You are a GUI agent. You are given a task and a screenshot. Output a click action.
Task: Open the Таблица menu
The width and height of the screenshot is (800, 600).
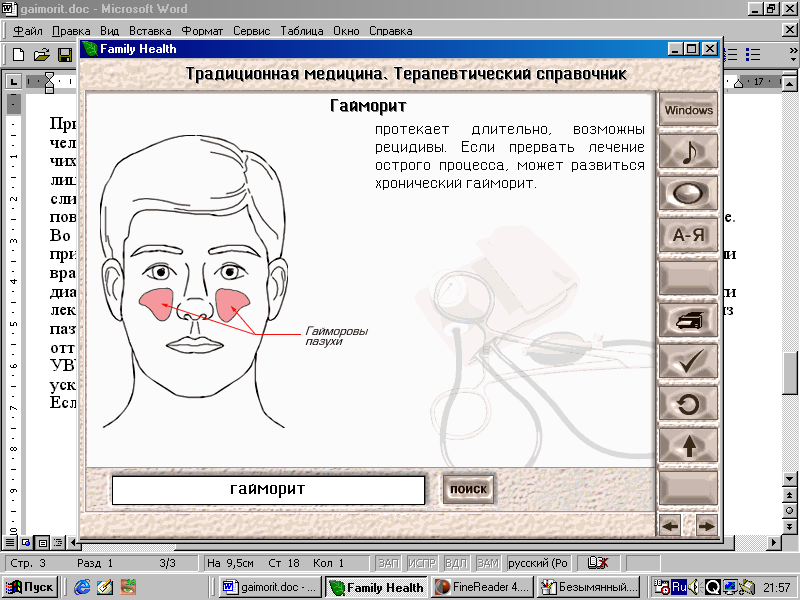click(301, 31)
